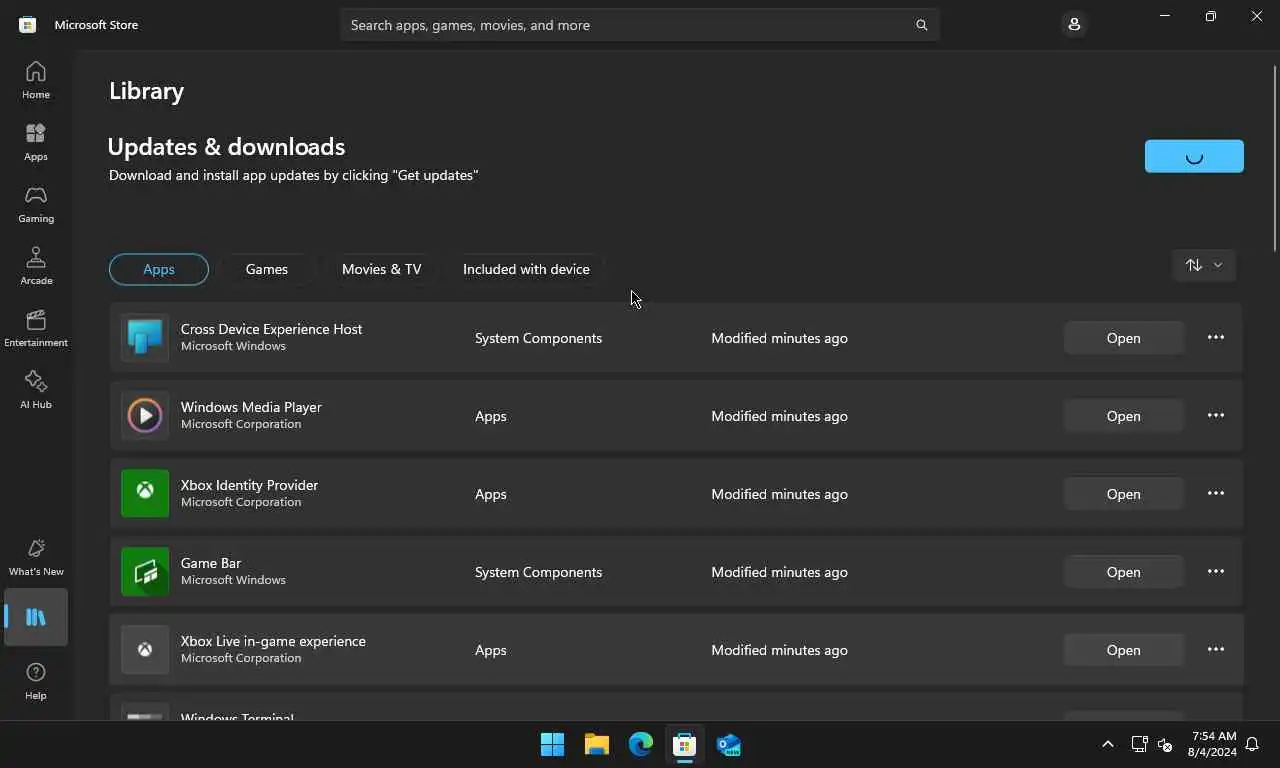The height and width of the screenshot is (768, 1280).
Task: Open more options for Cross Device Experience Host
Action: 1216,338
